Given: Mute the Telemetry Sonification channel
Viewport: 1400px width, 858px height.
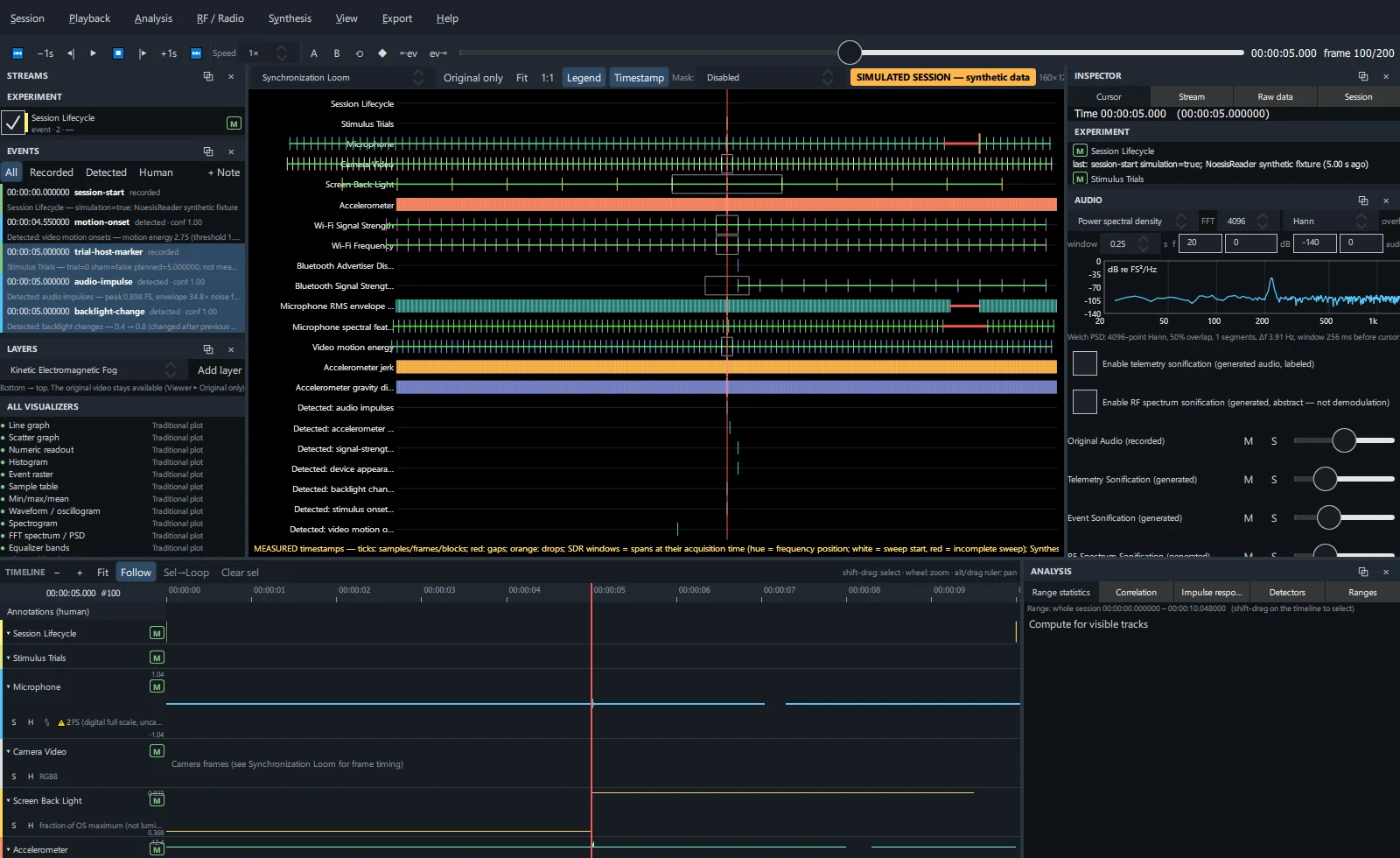Looking at the screenshot, I should (x=1249, y=480).
